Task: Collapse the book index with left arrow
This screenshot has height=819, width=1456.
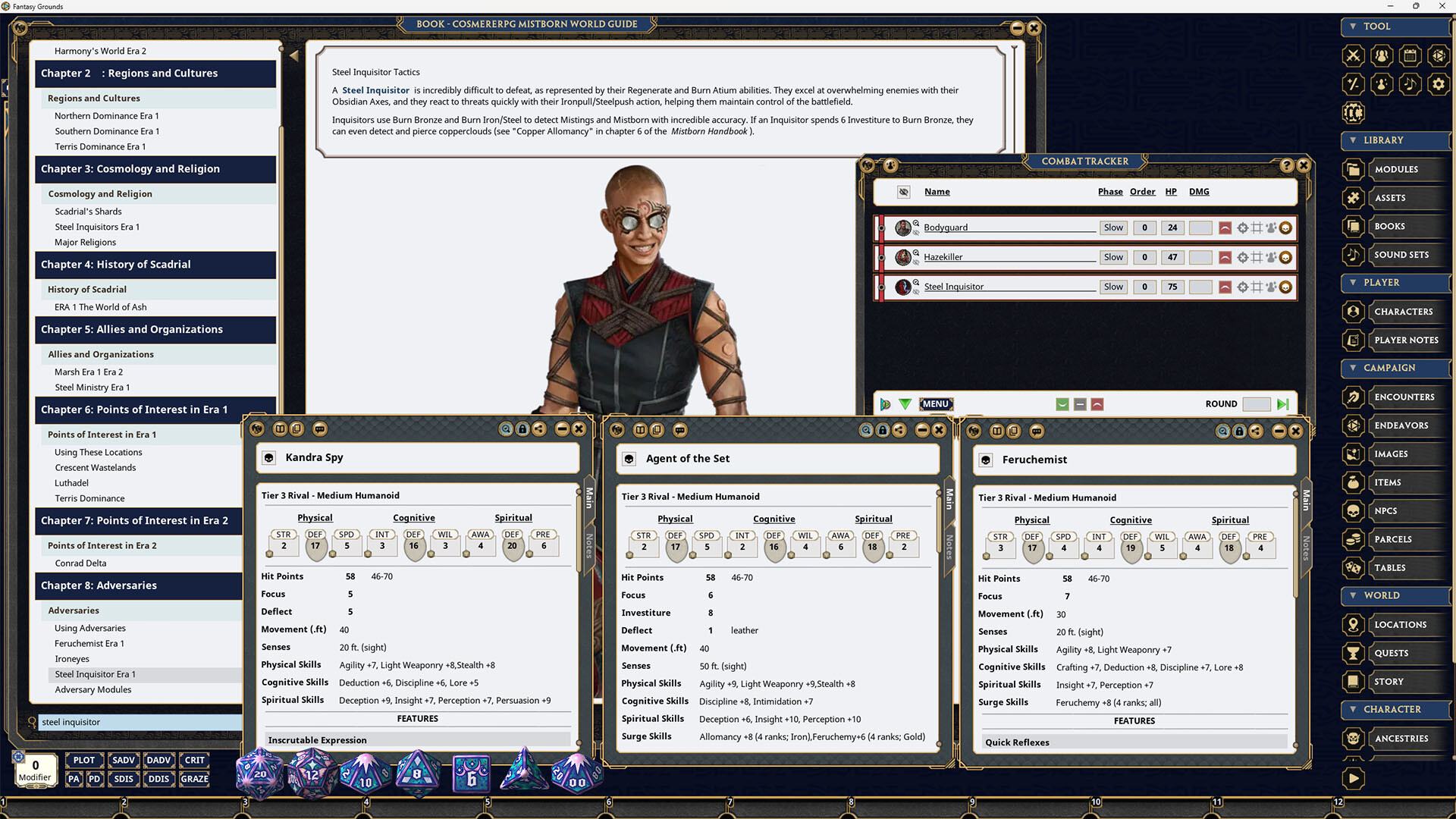Action: coord(293,55)
